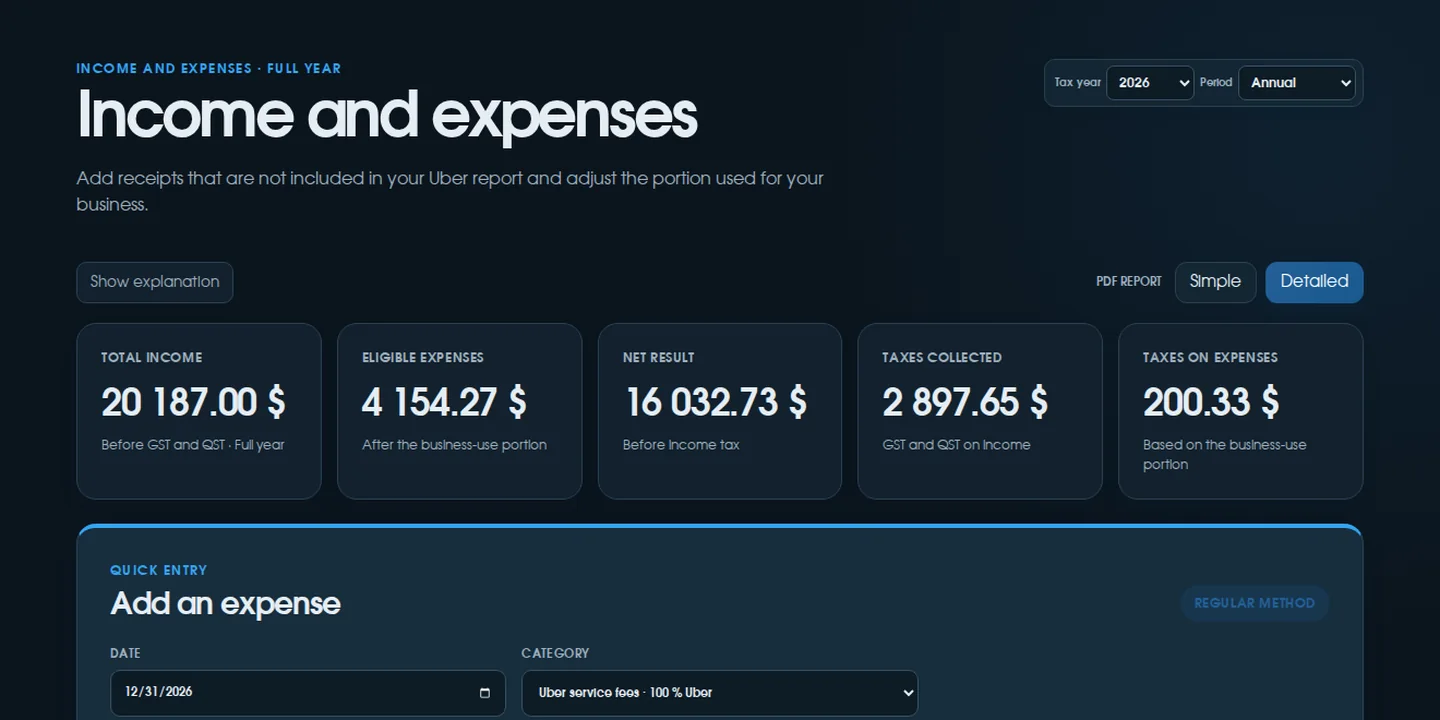Click the Taxes on Expenses value 200.33 $
Screen dimensions: 1440x720
pyautogui.click(x=1211, y=402)
